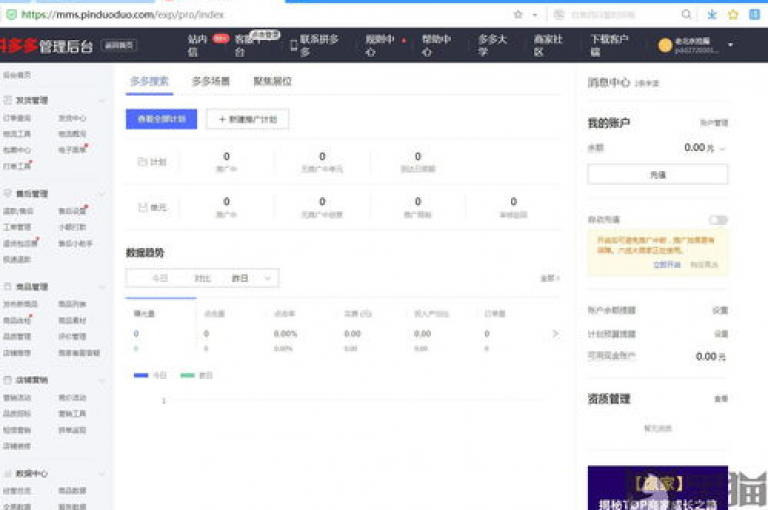The height and width of the screenshot is (510, 768).
Task: Open 售后设置 sidebar link
Action: coord(72,211)
